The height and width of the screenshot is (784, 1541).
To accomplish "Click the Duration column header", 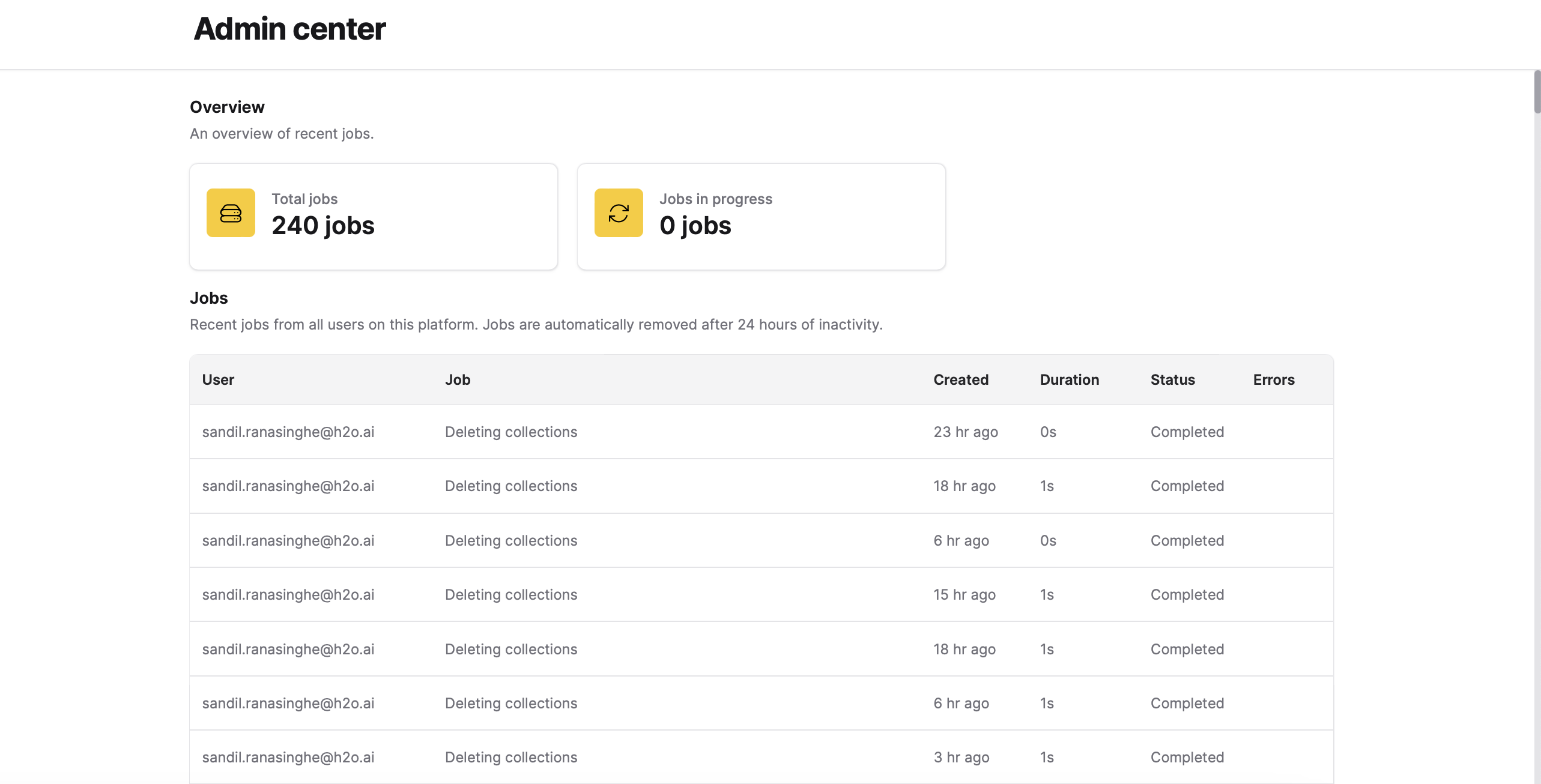I will pos(1070,380).
